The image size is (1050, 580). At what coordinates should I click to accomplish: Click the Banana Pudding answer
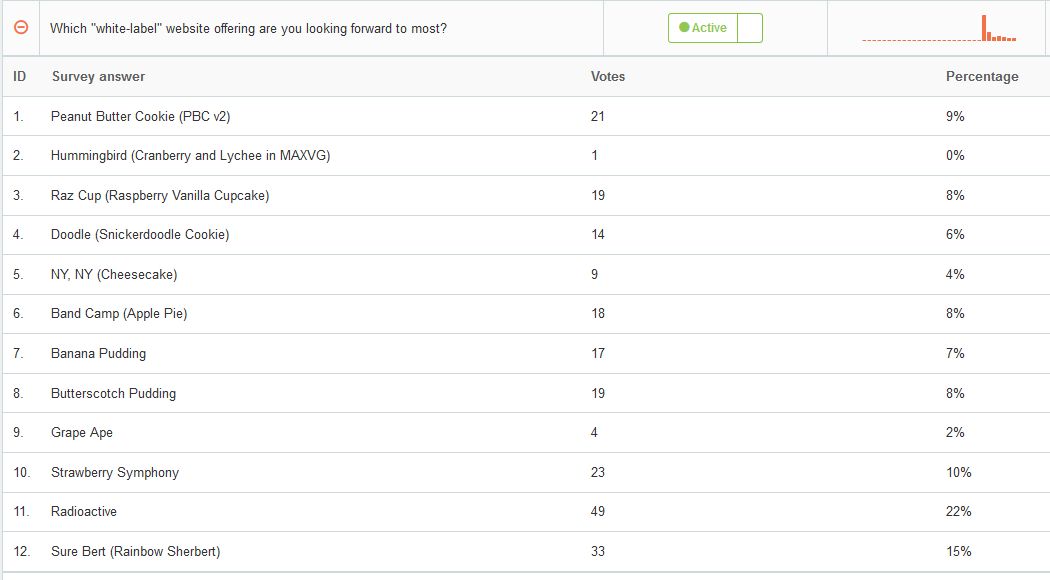(x=98, y=353)
